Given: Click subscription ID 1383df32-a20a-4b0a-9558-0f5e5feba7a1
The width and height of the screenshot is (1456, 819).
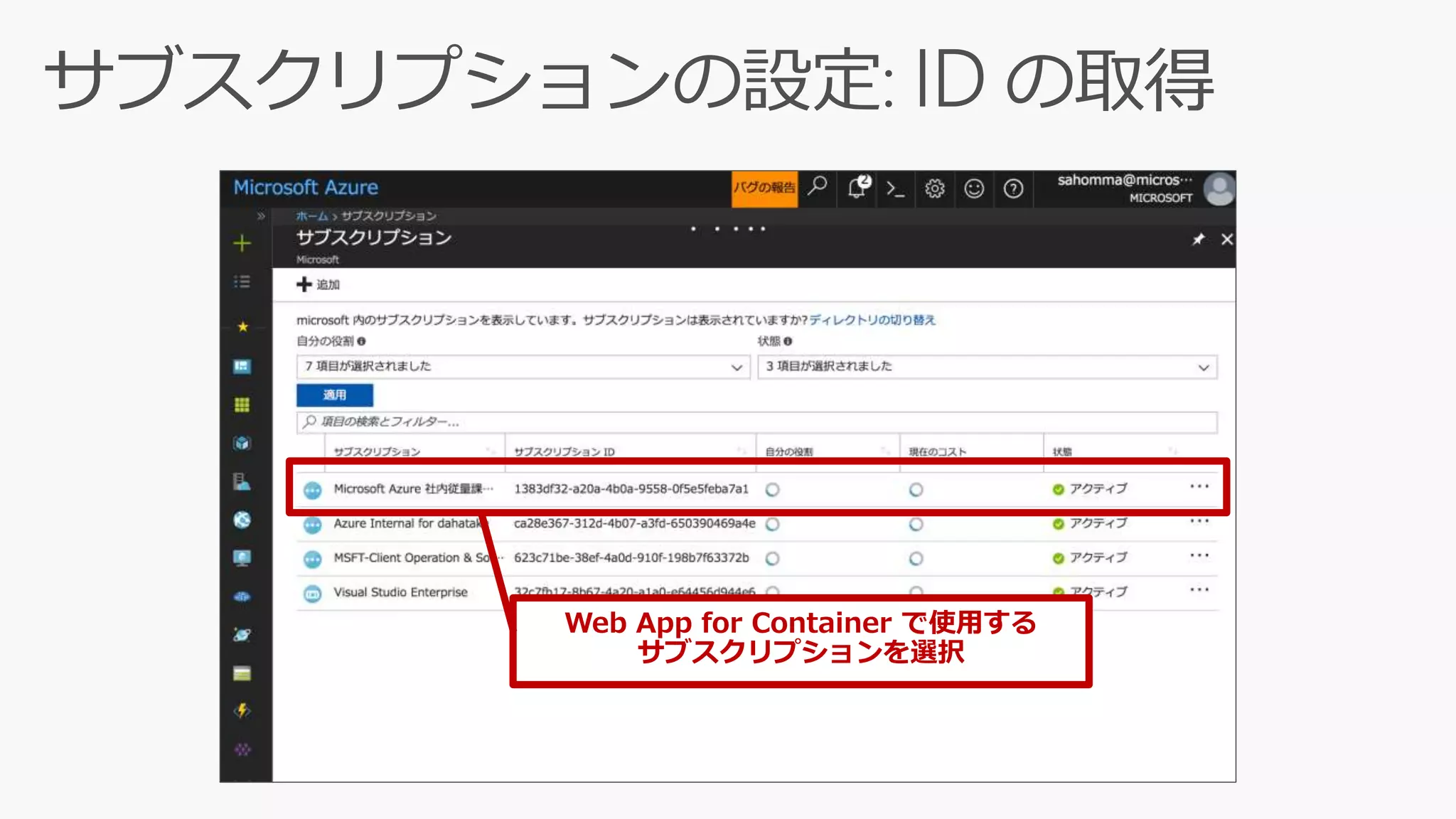Looking at the screenshot, I should tap(631, 489).
